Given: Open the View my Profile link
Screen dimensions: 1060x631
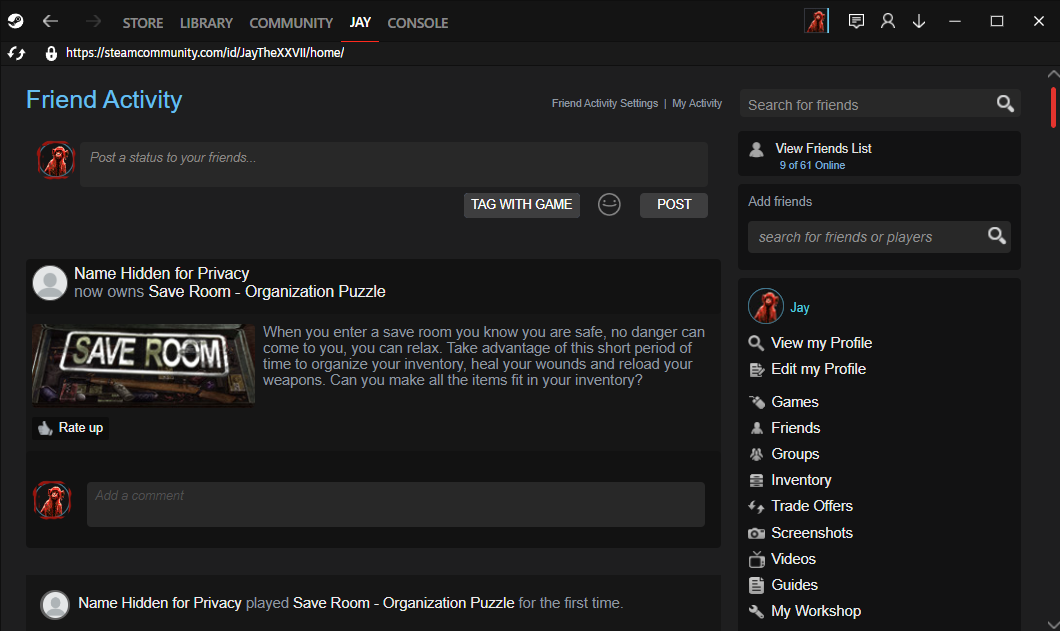Looking at the screenshot, I should point(821,343).
